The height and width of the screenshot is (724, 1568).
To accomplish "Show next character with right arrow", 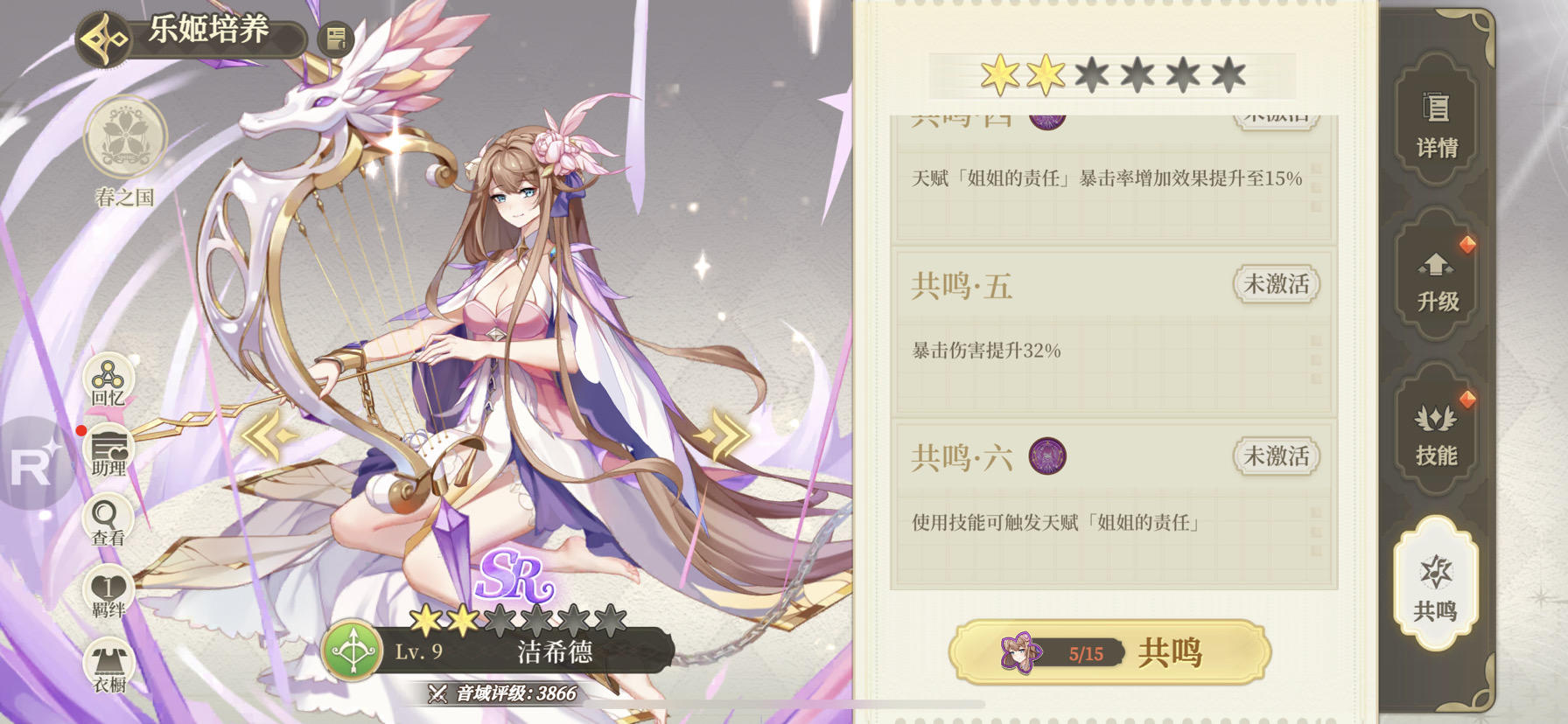I will click(x=723, y=435).
